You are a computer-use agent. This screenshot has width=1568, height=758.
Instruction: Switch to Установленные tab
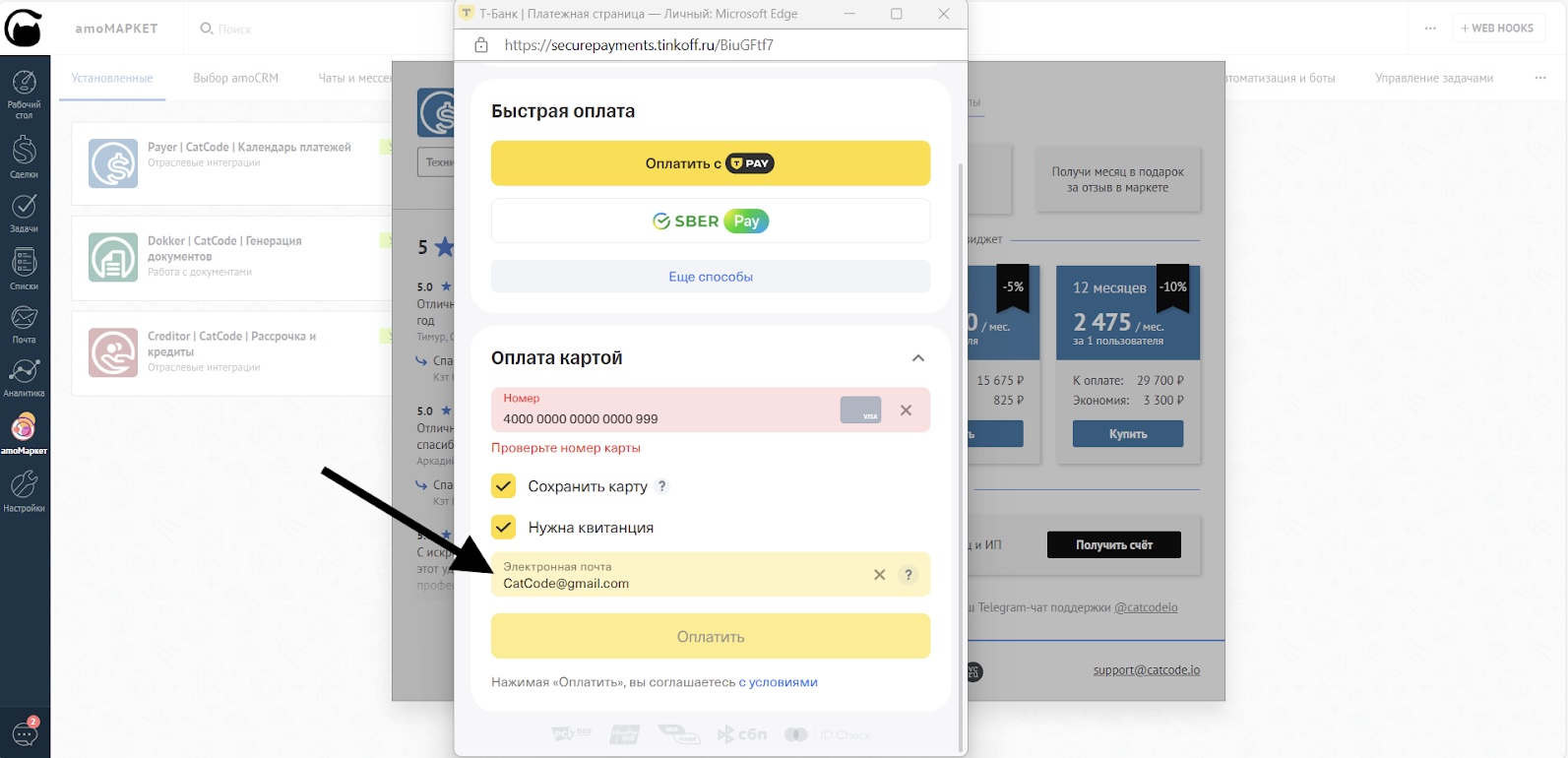112,78
